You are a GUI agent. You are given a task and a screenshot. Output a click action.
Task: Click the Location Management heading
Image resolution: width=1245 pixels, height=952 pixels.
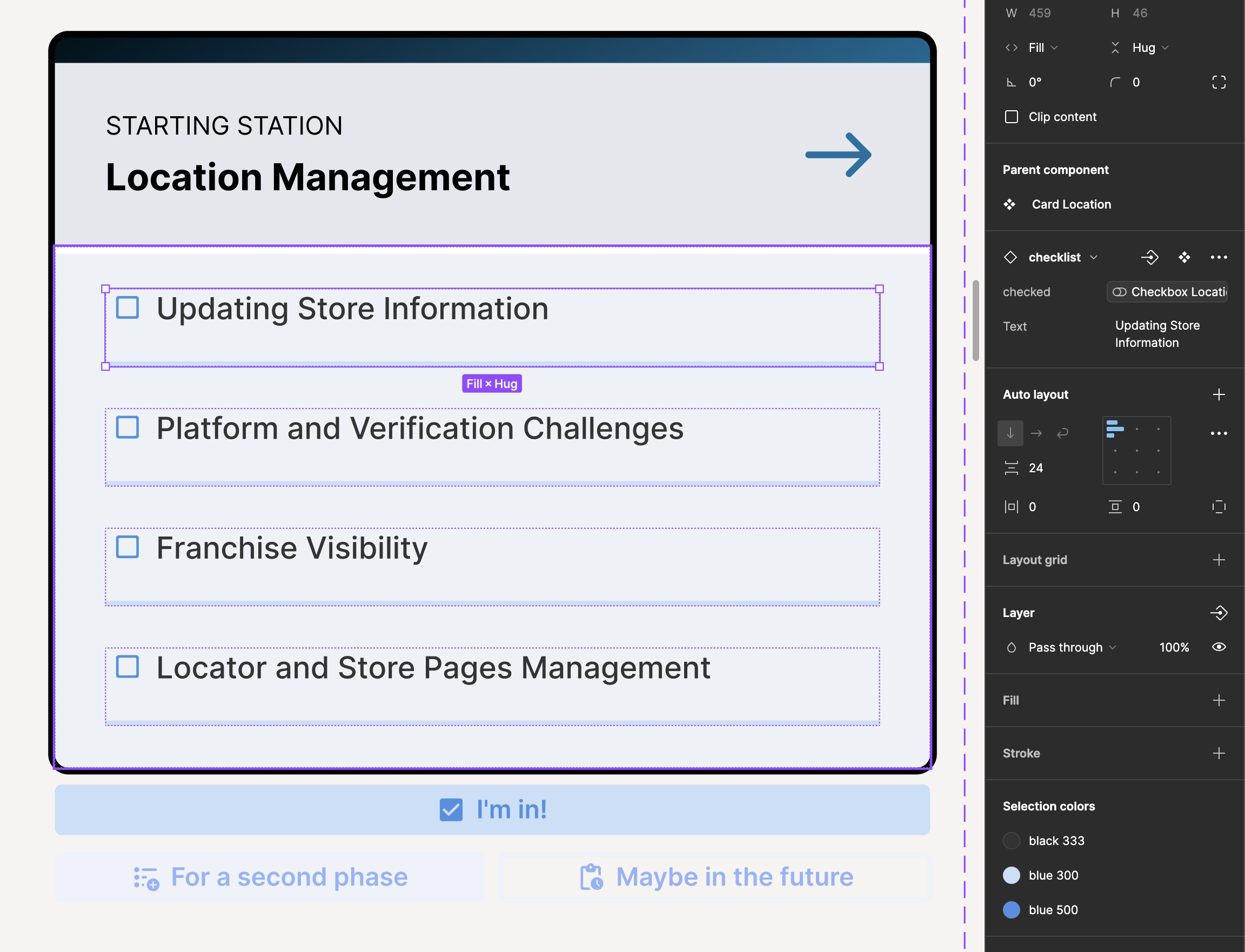[307, 177]
